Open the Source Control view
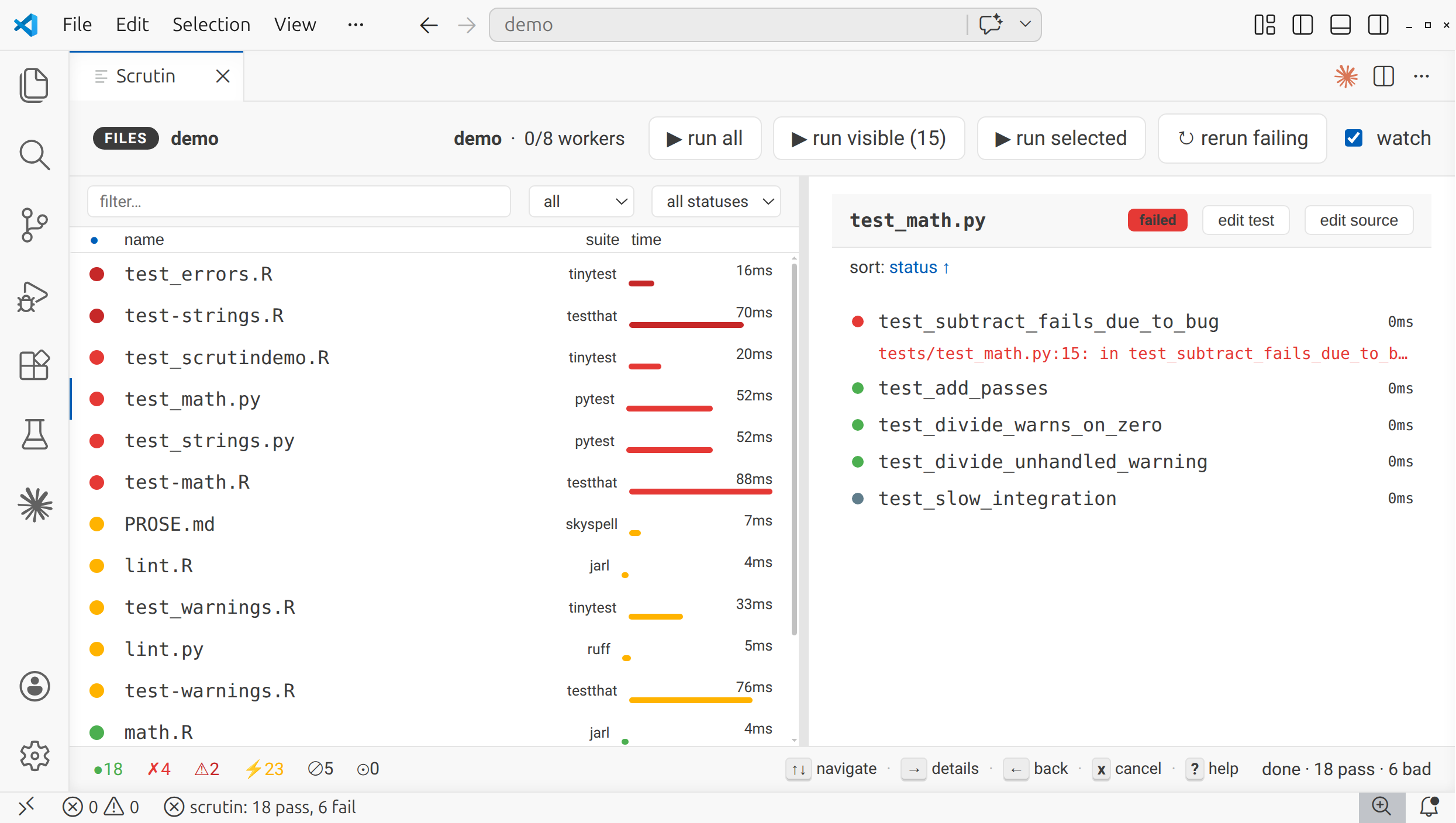Screen dimensions: 1456x823 (34, 225)
